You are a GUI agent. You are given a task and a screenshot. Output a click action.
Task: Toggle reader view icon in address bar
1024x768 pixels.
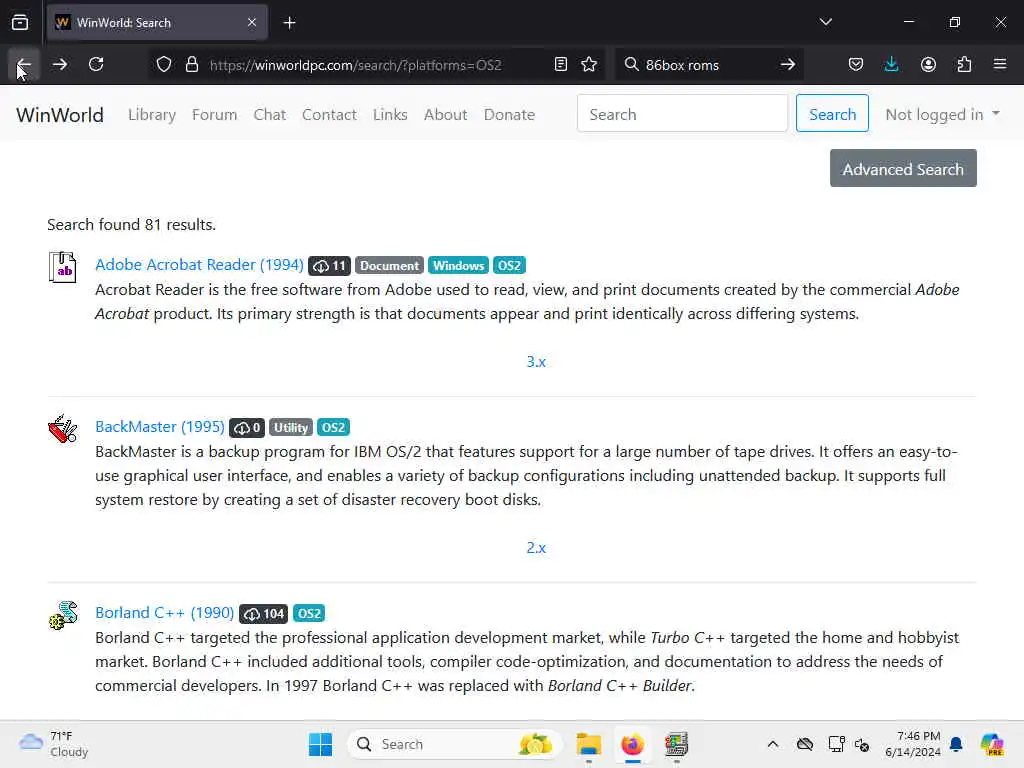(x=560, y=65)
